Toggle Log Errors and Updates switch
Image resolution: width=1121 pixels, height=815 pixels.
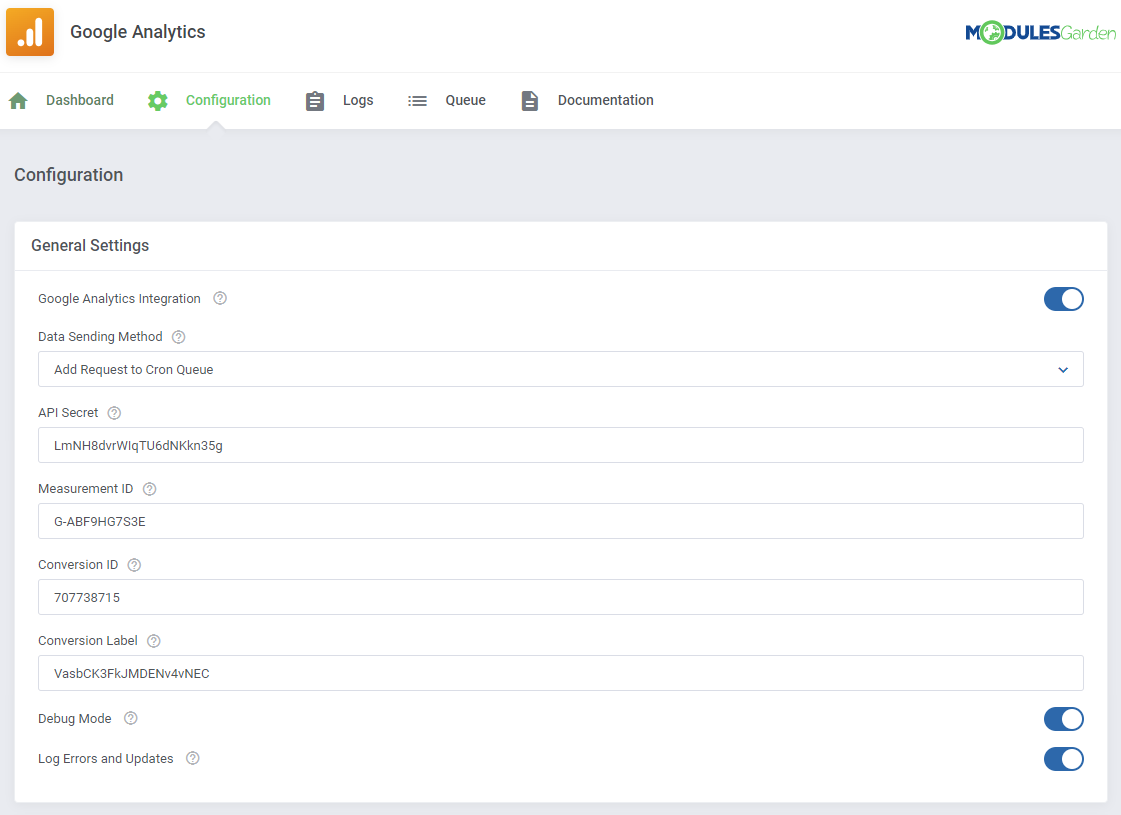pos(1064,759)
